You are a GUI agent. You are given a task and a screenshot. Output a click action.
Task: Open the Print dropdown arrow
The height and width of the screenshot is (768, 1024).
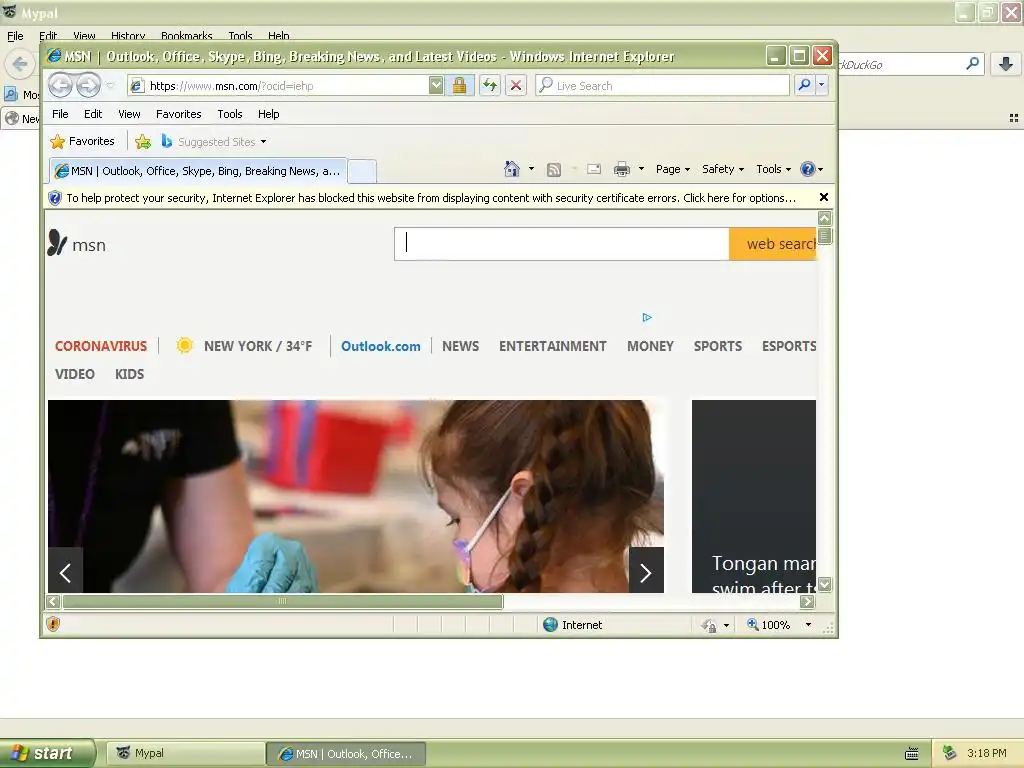click(641, 169)
